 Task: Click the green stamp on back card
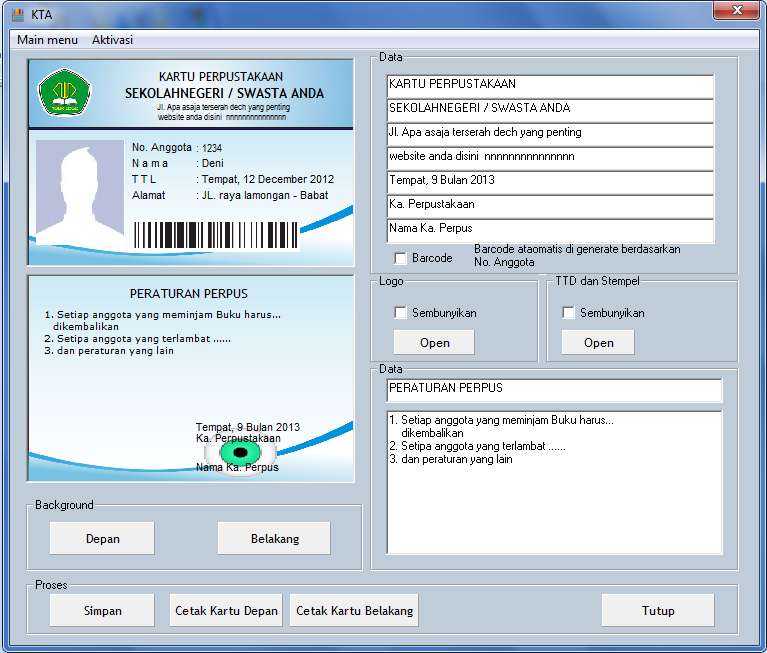coord(240,452)
